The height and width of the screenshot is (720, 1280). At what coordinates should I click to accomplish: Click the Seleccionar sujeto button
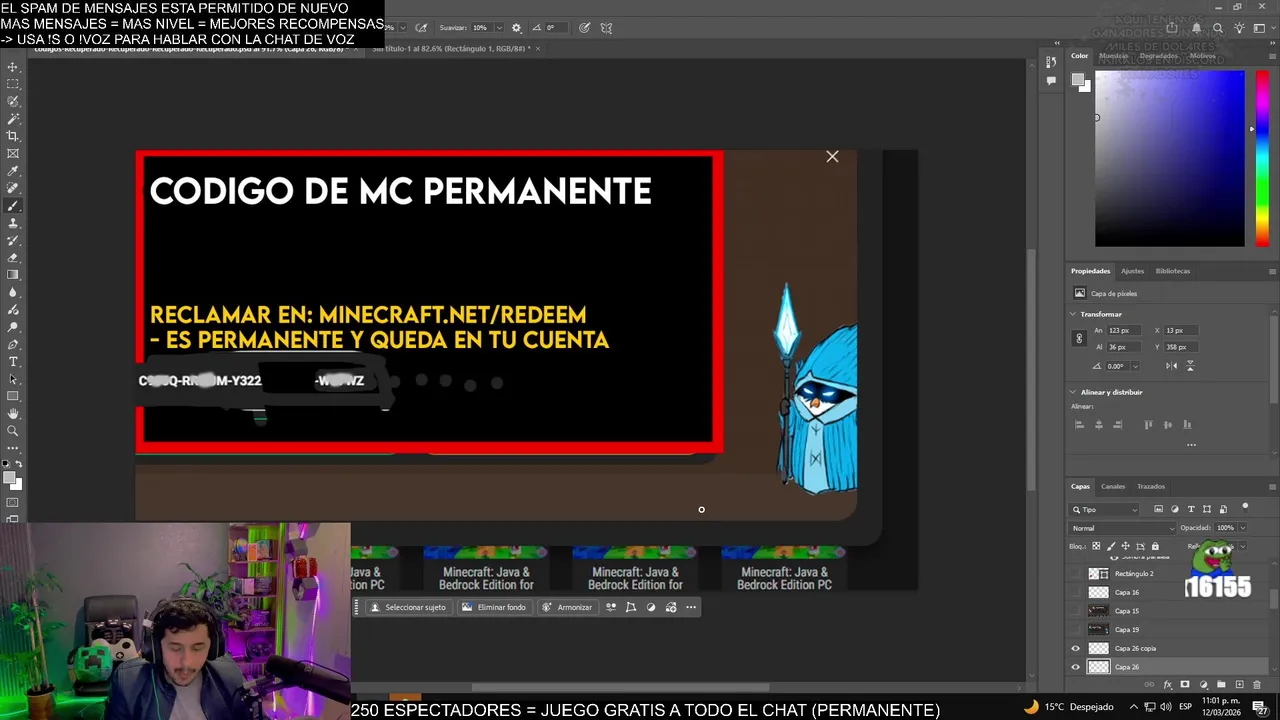coord(408,607)
